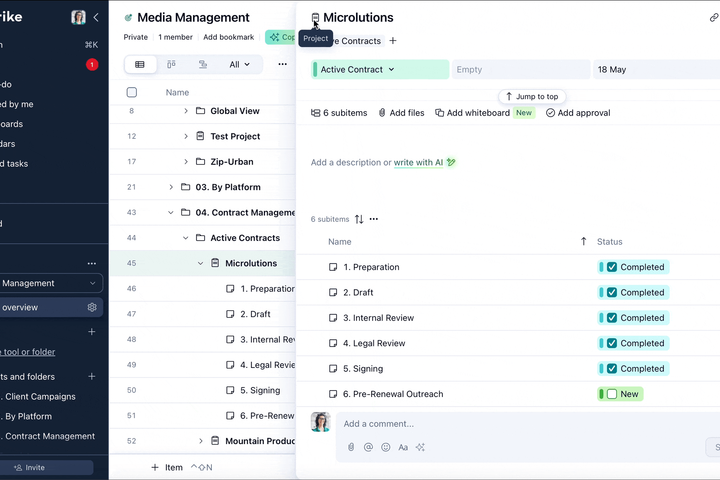Click the 18 May date field
720x480 pixels.
pos(657,69)
